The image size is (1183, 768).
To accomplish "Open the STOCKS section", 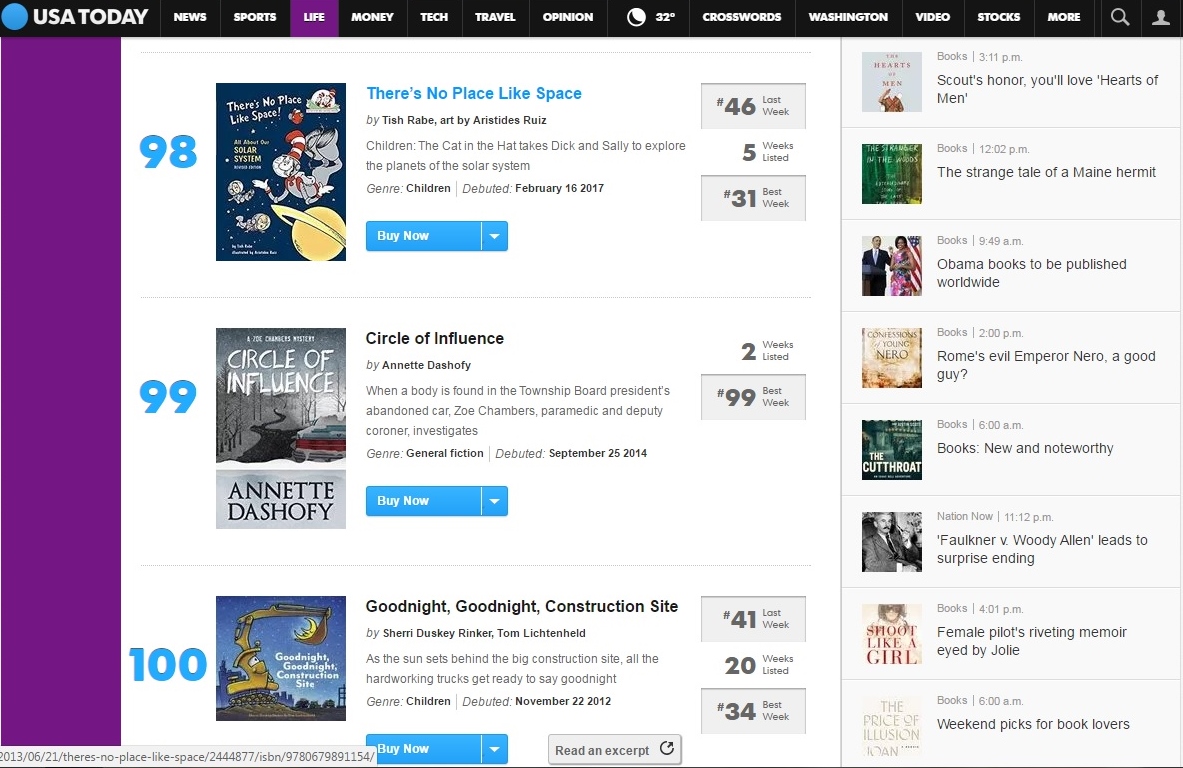I will coord(998,17).
